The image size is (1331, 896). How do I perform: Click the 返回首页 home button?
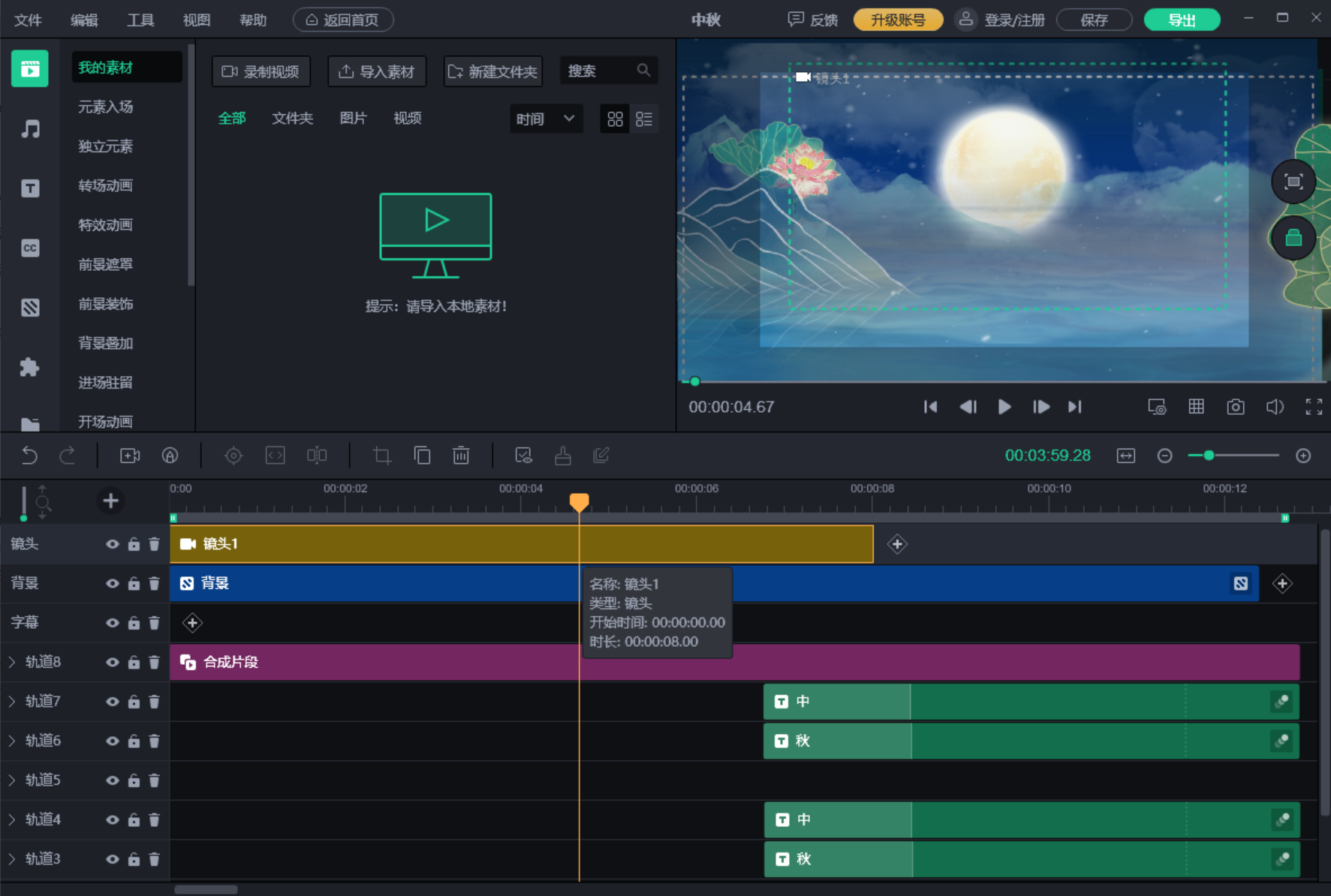pyautogui.click(x=343, y=20)
